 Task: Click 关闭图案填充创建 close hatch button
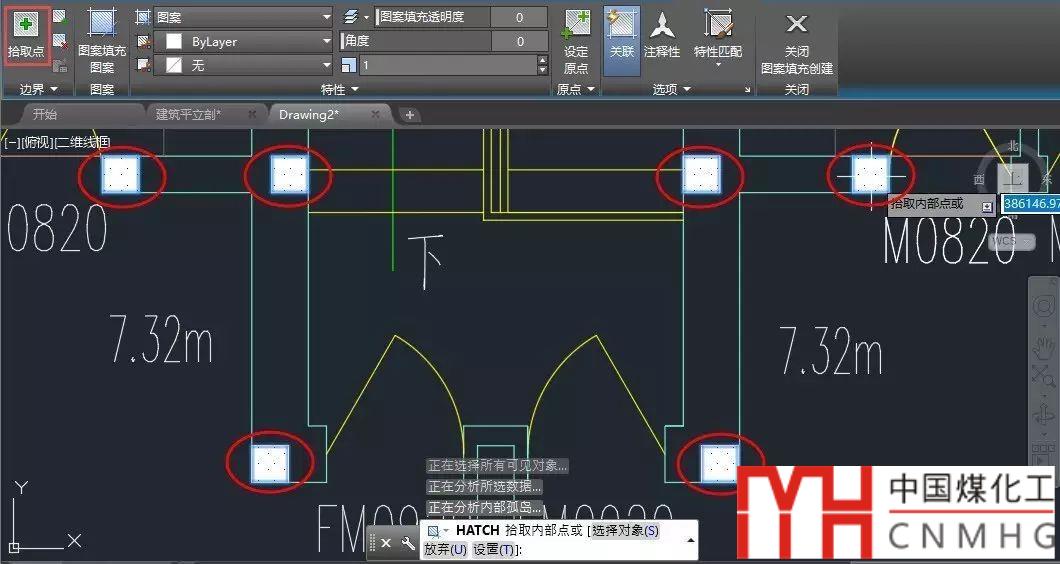[x=796, y=40]
